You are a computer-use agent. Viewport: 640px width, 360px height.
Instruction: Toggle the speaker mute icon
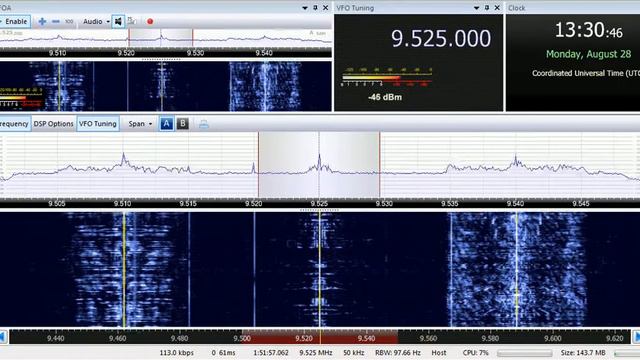point(118,21)
